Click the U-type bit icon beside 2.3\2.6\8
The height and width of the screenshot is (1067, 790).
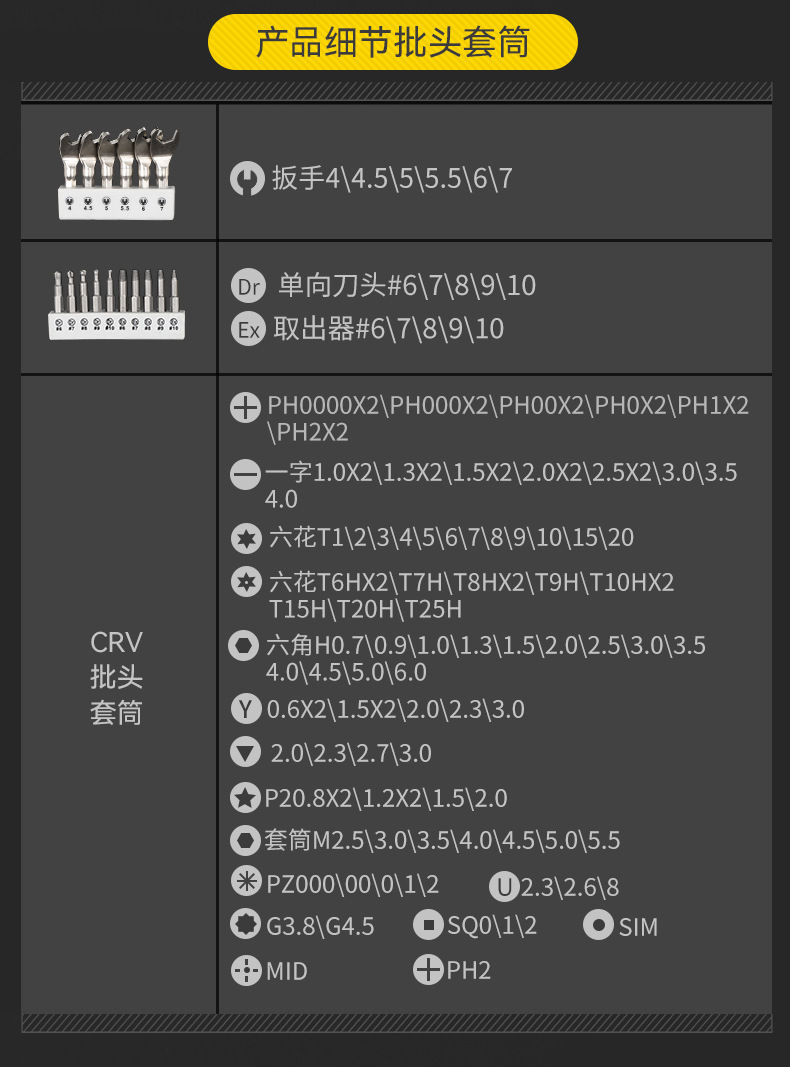[x=503, y=887]
